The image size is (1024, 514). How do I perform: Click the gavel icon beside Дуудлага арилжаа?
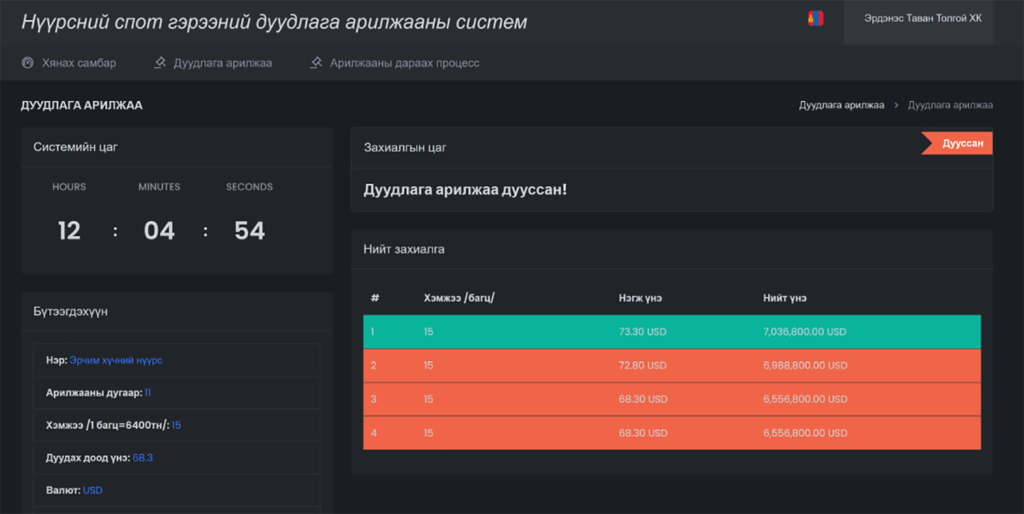[159, 63]
